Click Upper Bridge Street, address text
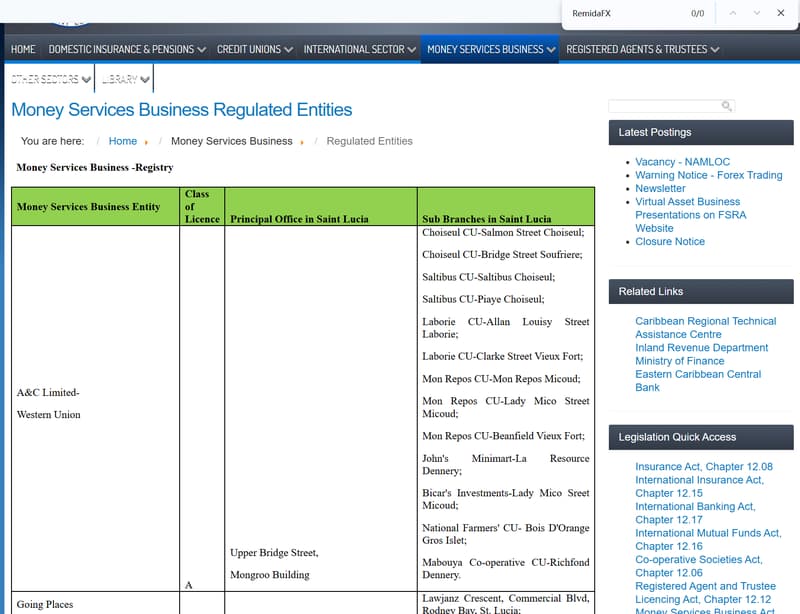 pyautogui.click(x=274, y=553)
